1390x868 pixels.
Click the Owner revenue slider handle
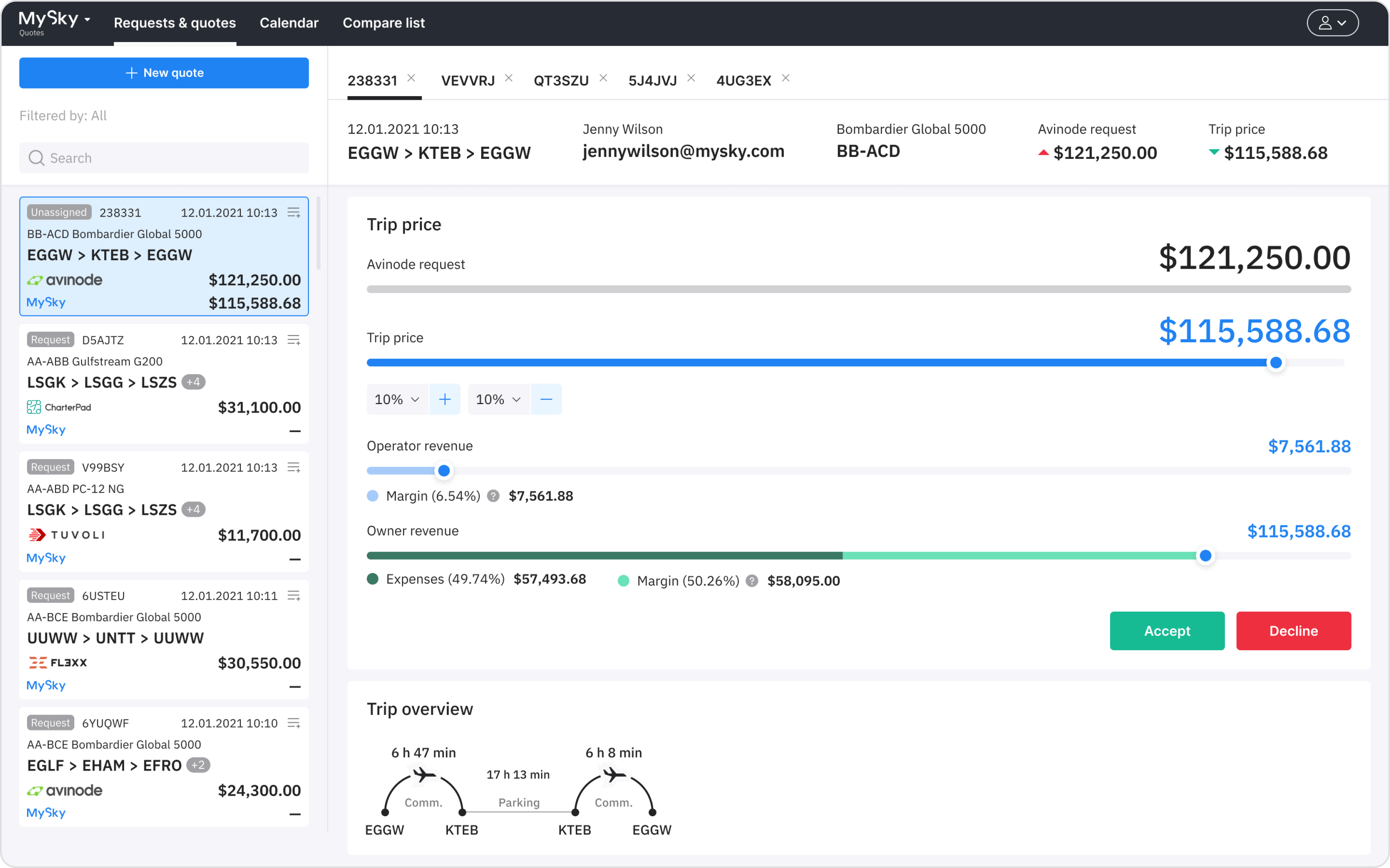pyautogui.click(x=1206, y=556)
